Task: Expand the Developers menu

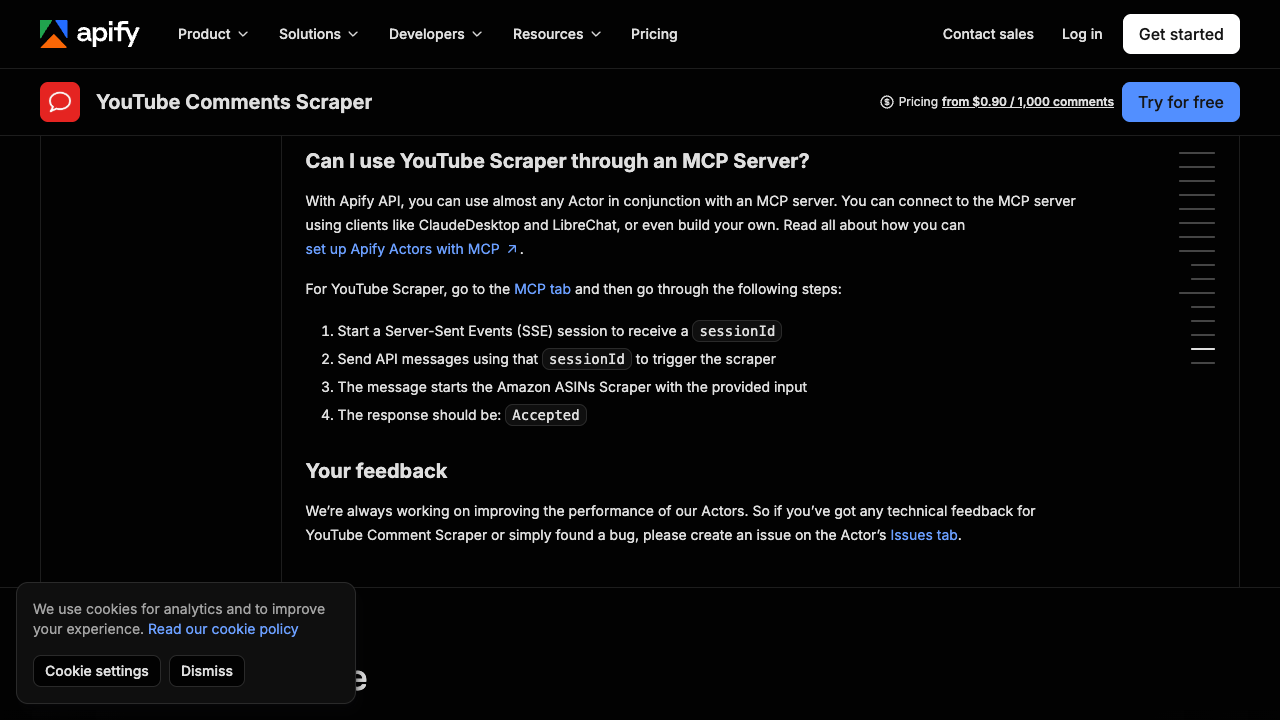Action: (436, 34)
